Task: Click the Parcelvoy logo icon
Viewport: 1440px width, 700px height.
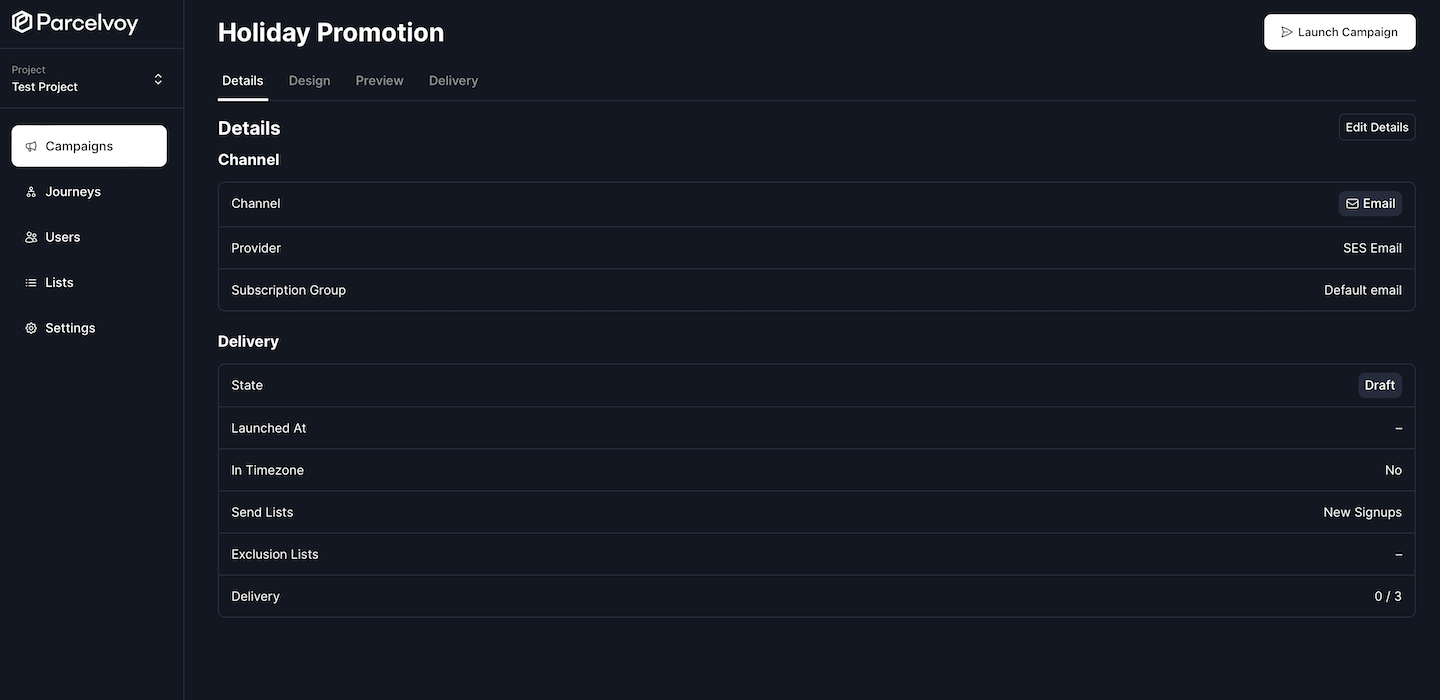Action: [x=22, y=22]
